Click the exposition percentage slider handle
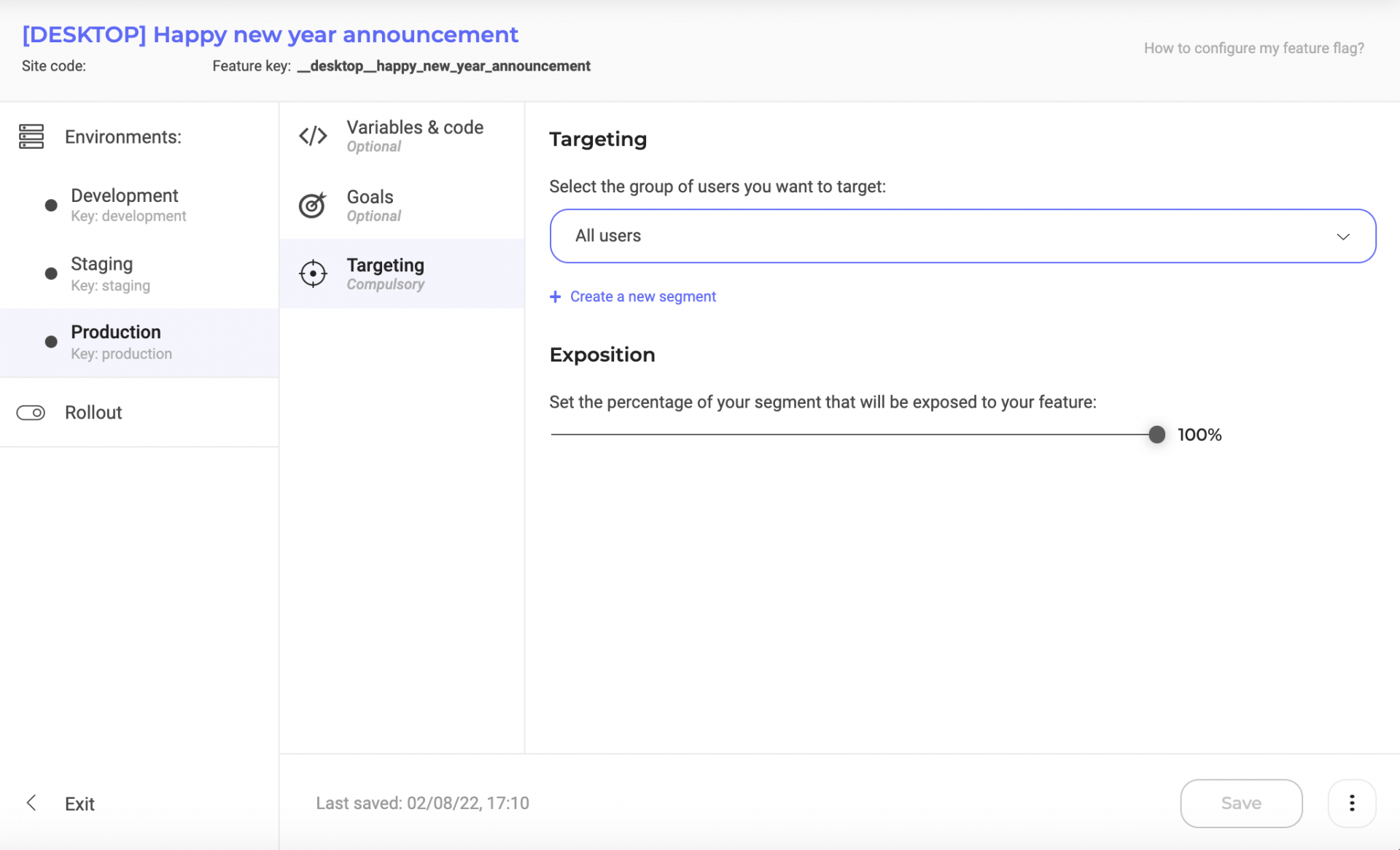This screenshot has width=1400, height=850. [x=1156, y=434]
